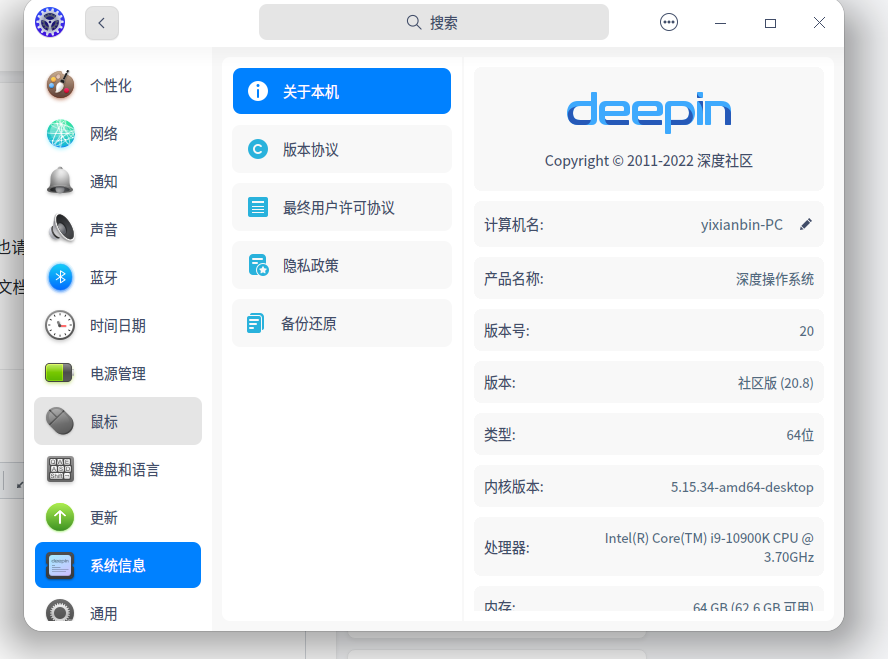Open Network (网络) globe icon

[60, 134]
